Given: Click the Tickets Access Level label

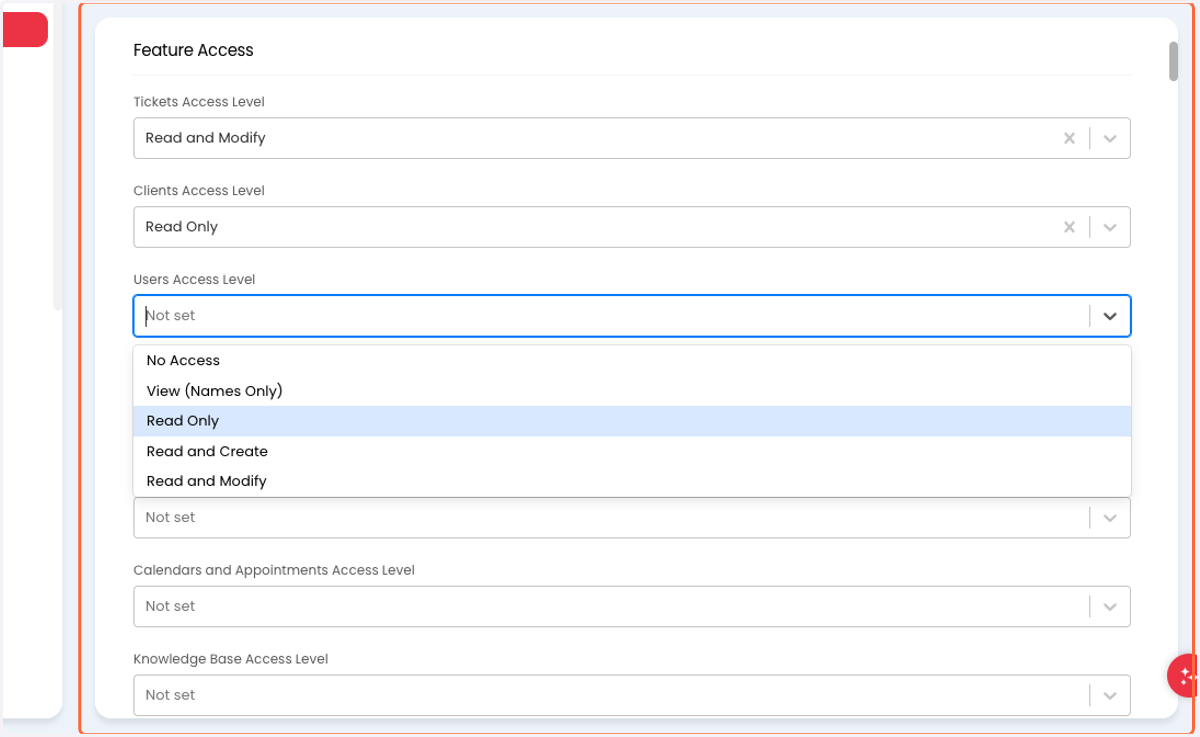Looking at the screenshot, I should (199, 102).
